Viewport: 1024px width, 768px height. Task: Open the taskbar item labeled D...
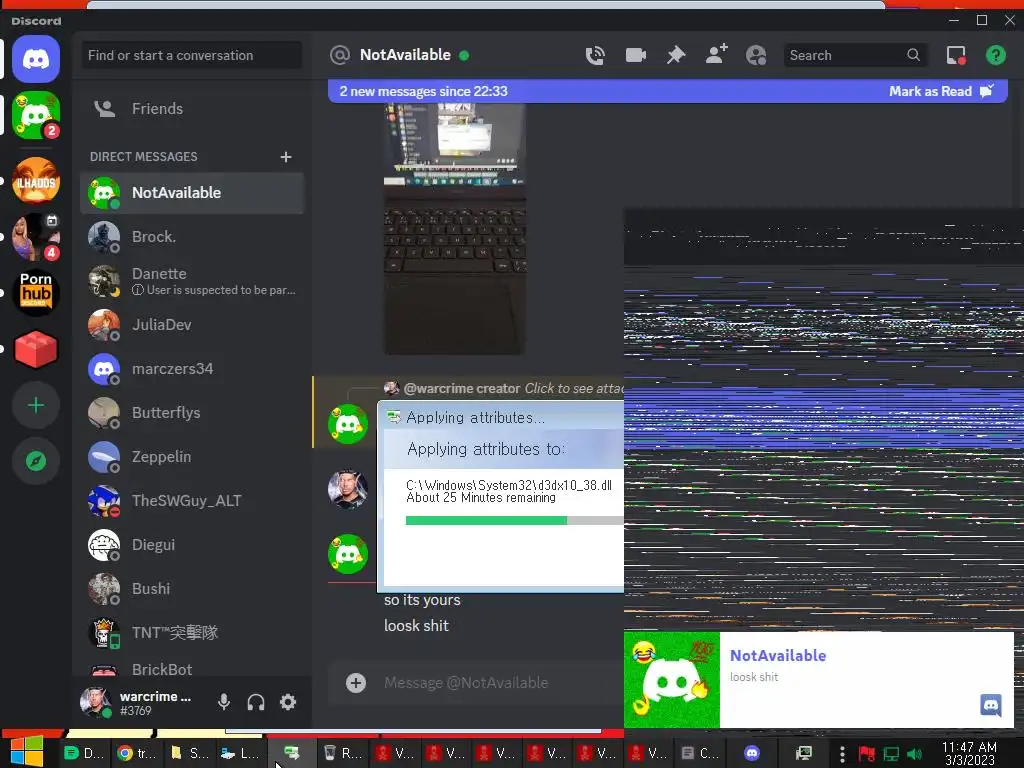pyautogui.click(x=85, y=753)
